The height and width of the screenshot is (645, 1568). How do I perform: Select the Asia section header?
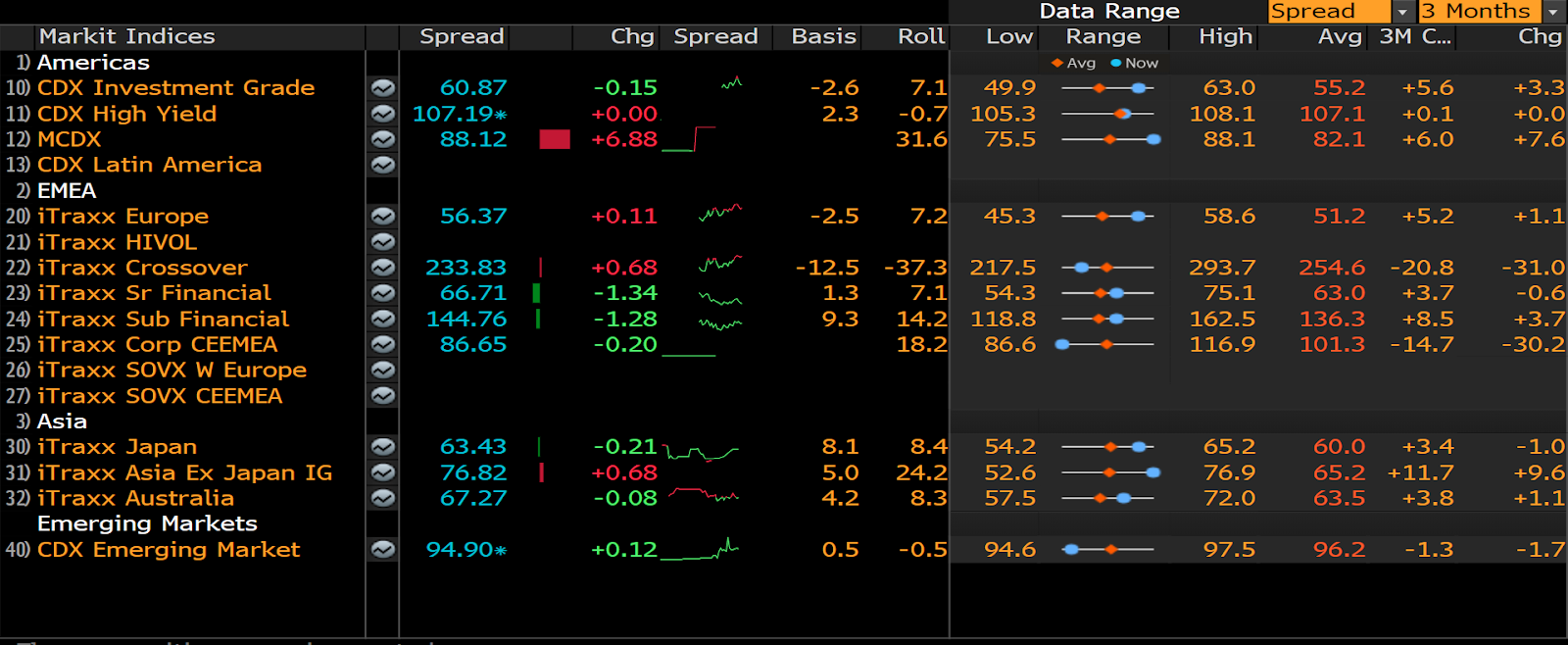tap(62, 422)
